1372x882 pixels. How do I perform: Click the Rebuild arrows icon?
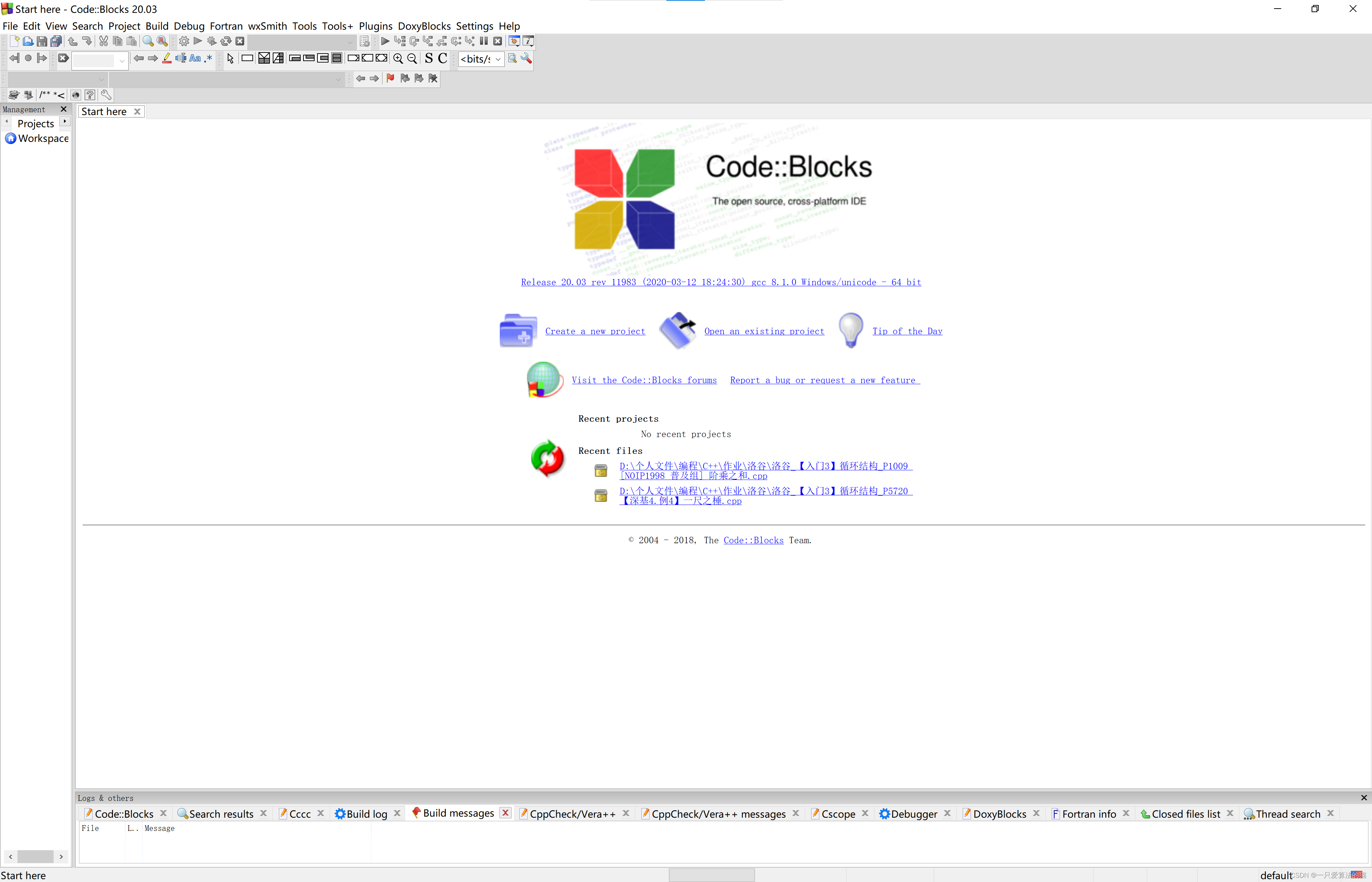click(x=226, y=41)
